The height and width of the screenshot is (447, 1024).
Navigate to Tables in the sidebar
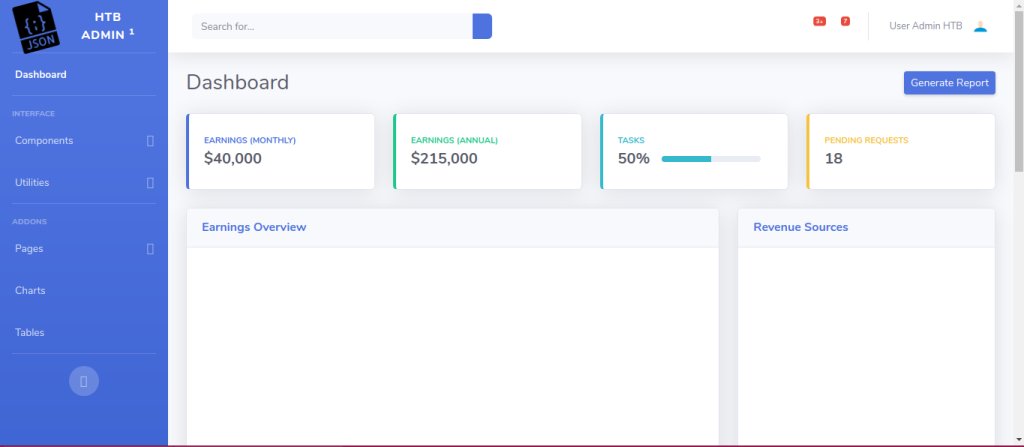click(x=30, y=333)
